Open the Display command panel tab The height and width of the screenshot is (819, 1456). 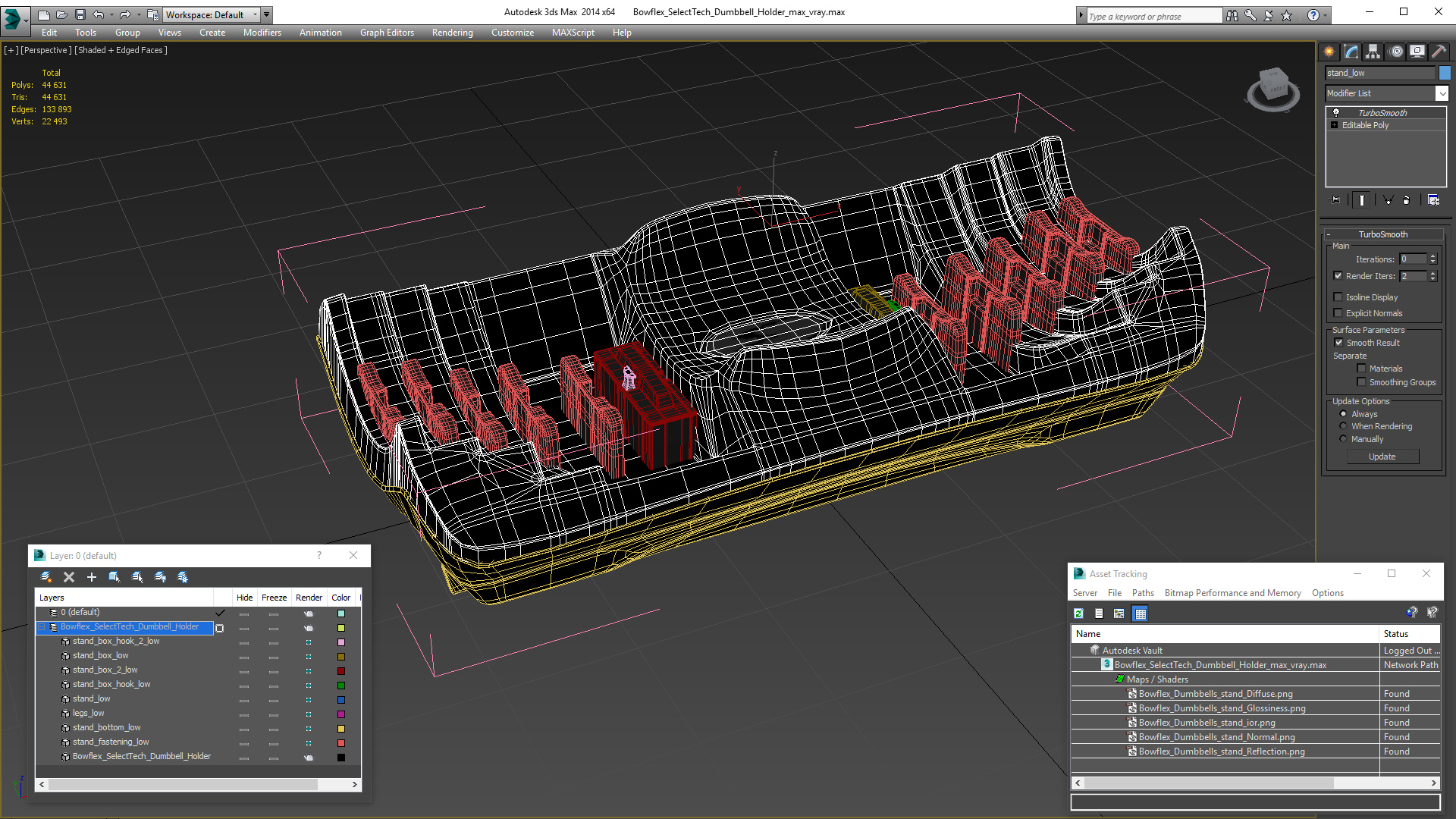click(1417, 52)
